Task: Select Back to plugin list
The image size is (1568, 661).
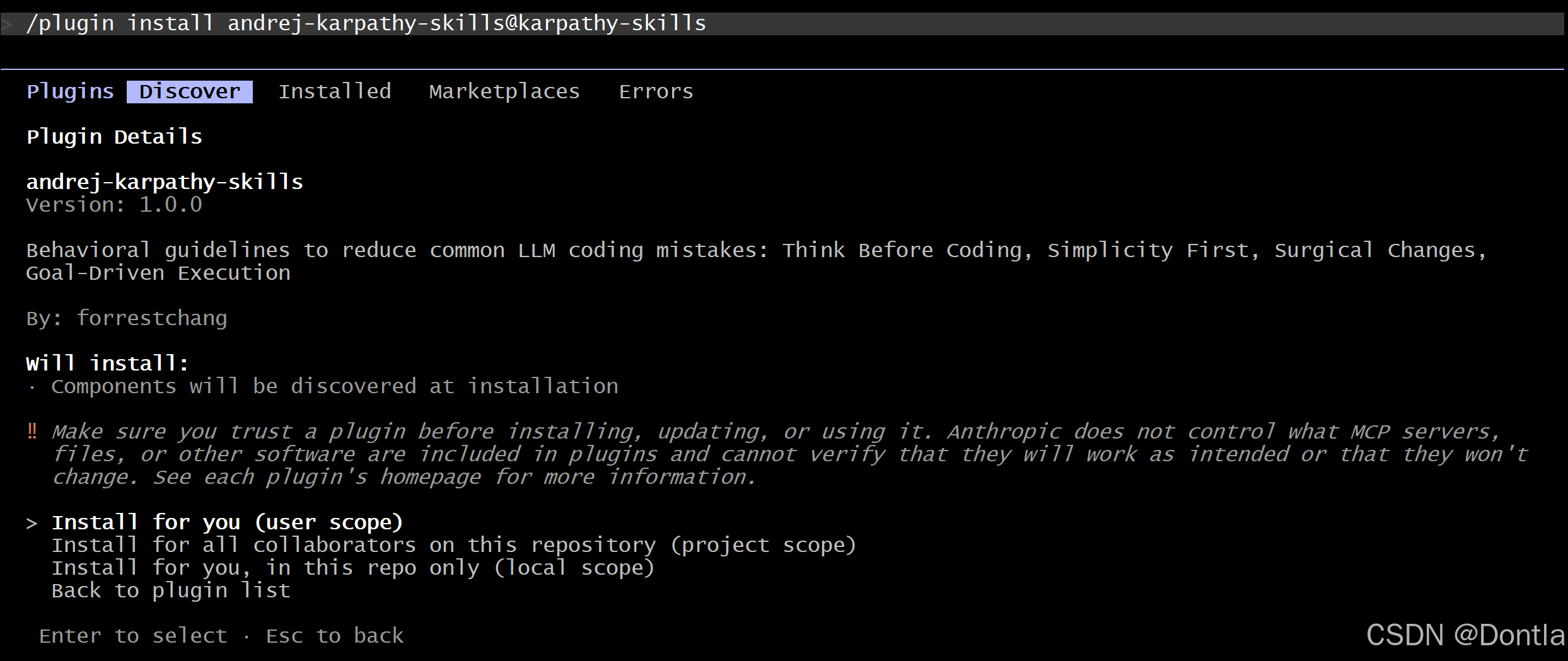Action: (171, 590)
